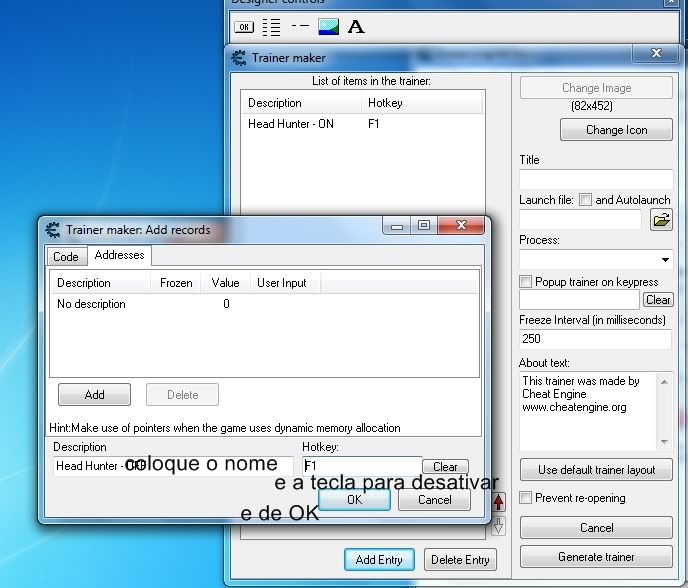Select the image control in designer toolbar
The height and width of the screenshot is (588, 688).
click(x=328, y=27)
